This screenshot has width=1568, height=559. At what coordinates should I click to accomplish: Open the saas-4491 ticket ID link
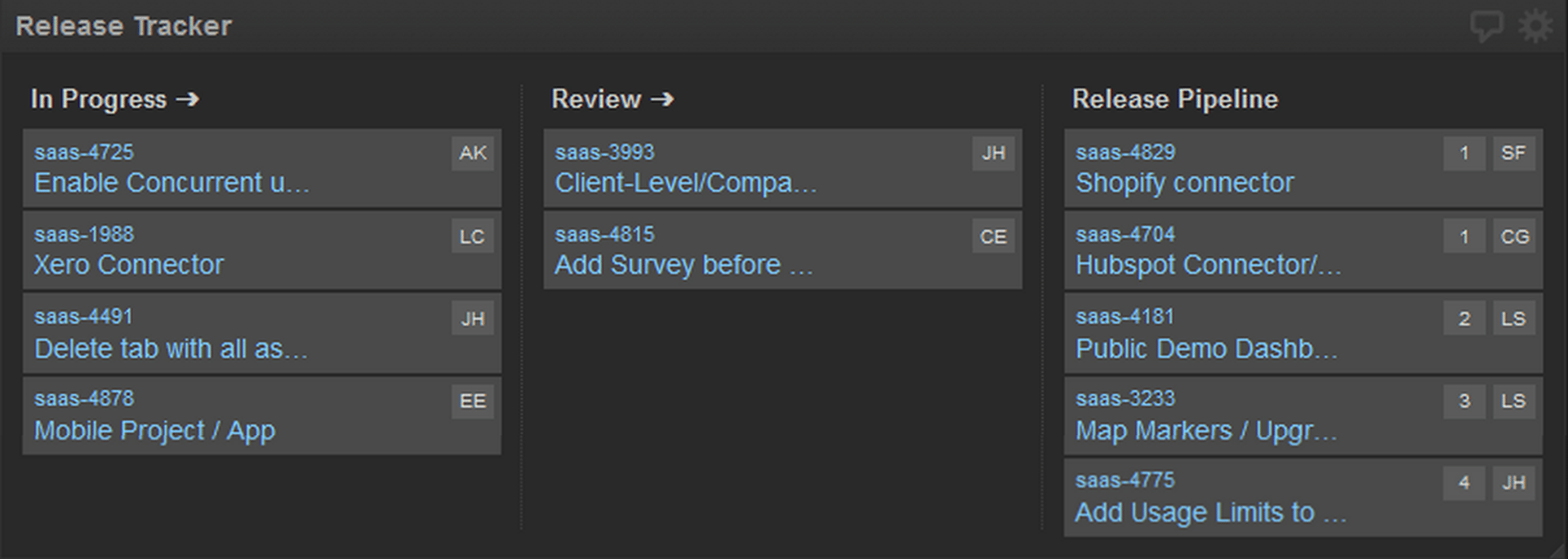tap(83, 317)
